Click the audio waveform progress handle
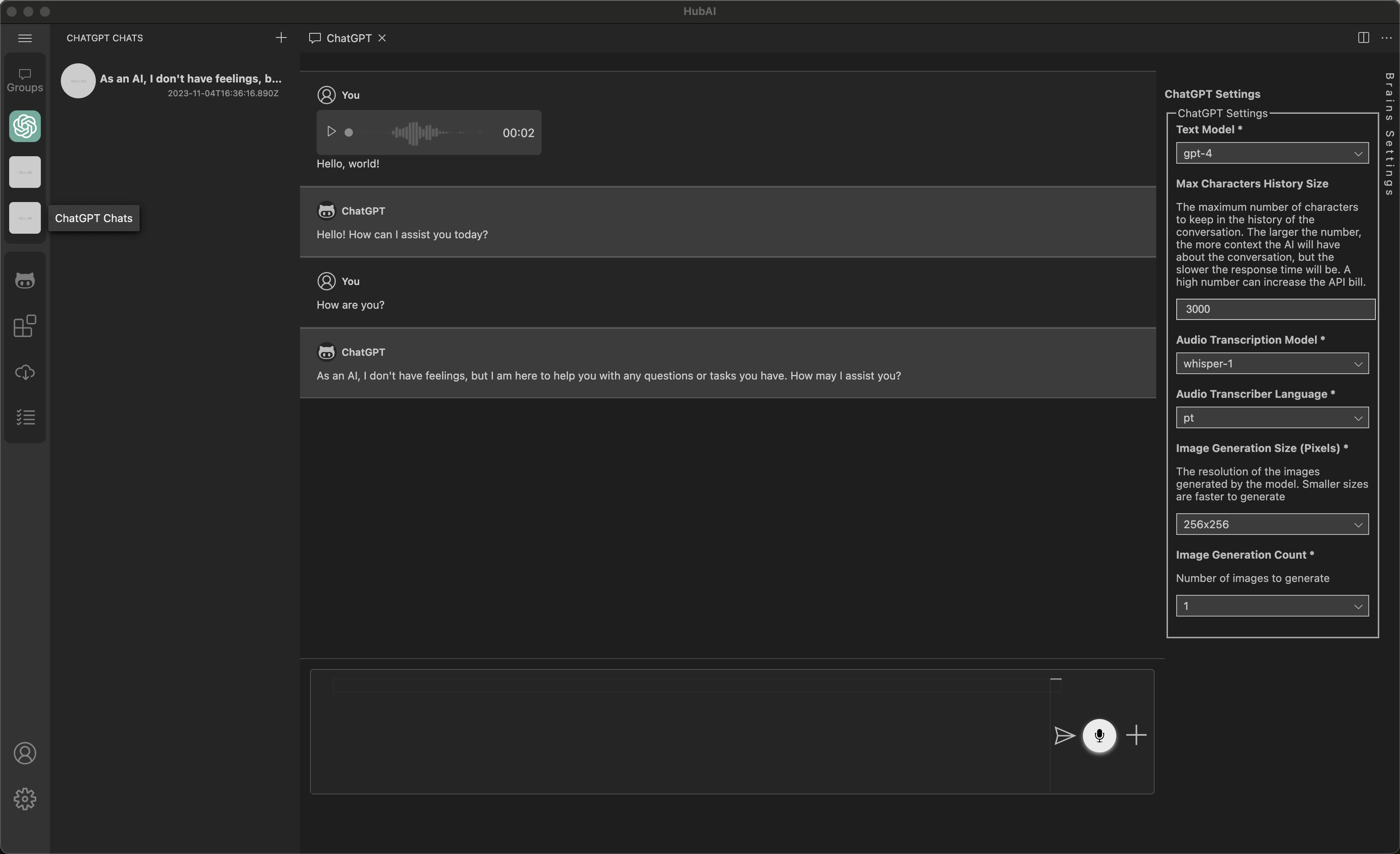 (349, 132)
